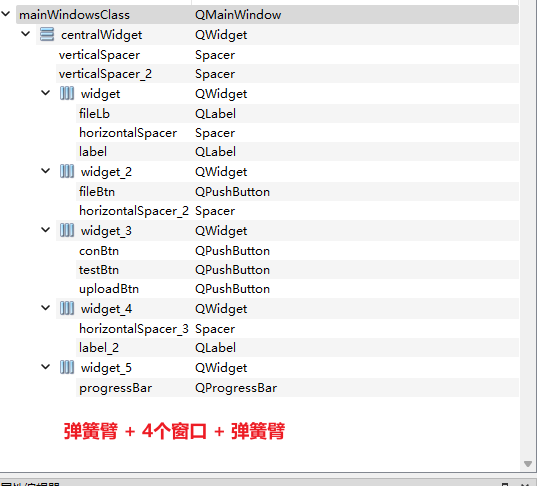
Task: Select the widget_5 object name
Action: click(x=106, y=368)
